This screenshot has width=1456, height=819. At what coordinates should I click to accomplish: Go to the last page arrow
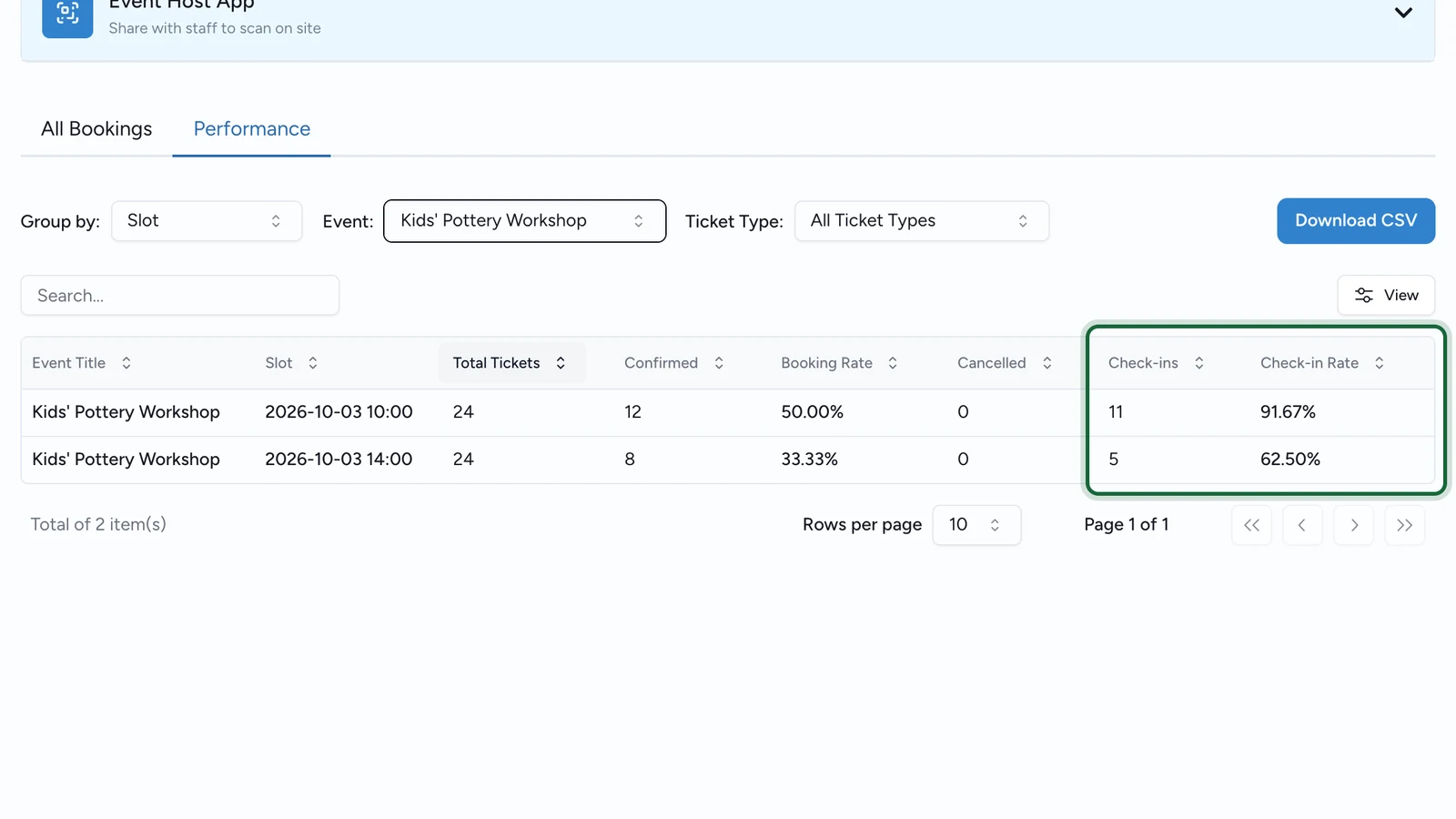pyautogui.click(x=1405, y=525)
